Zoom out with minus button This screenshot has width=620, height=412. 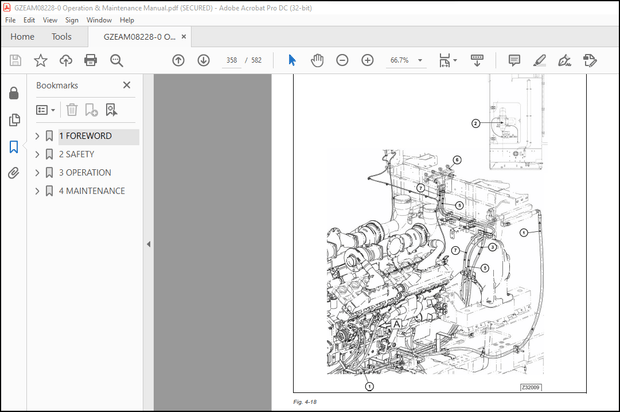(342, 60)
